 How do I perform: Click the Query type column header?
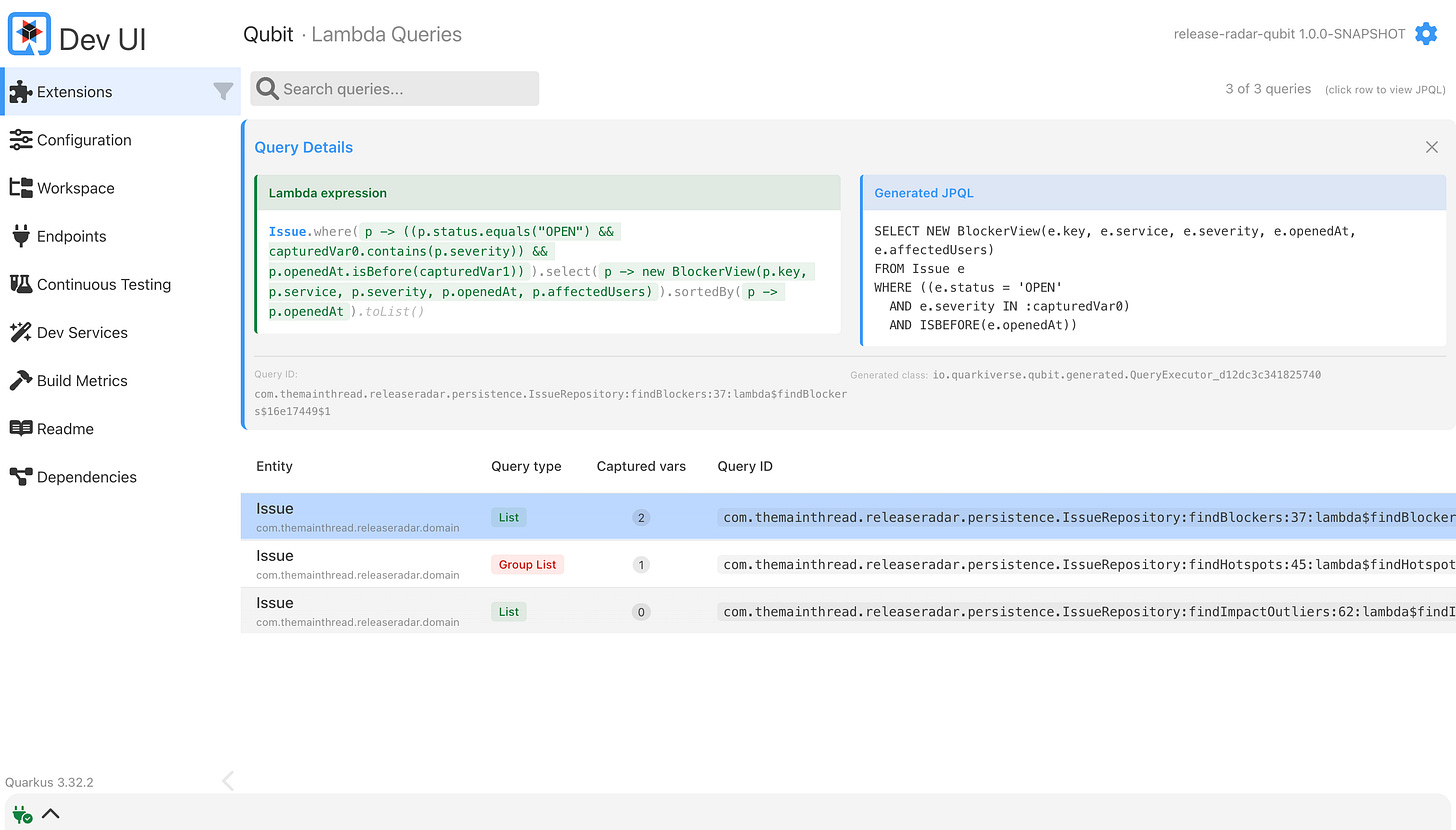pos(526,466)
